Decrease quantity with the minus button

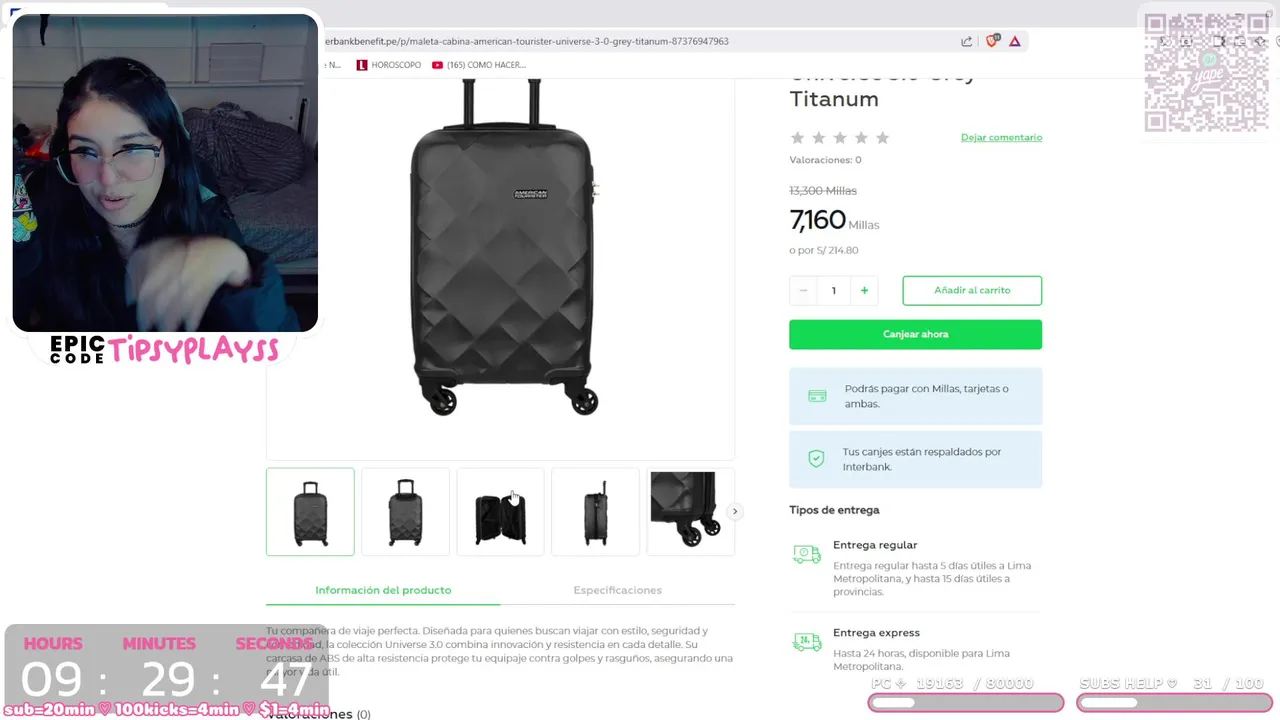(x=803, y=290)
